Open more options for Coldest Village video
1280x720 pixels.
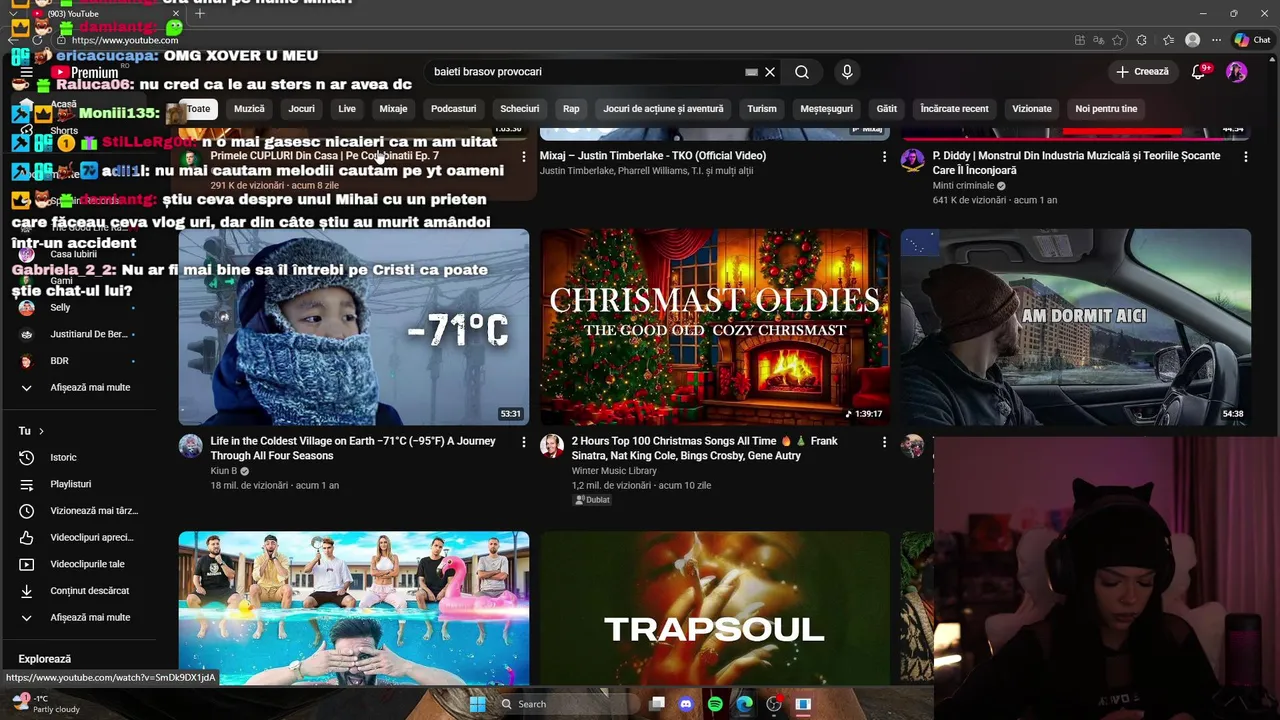pyautogui.click(x=523, y=442)
